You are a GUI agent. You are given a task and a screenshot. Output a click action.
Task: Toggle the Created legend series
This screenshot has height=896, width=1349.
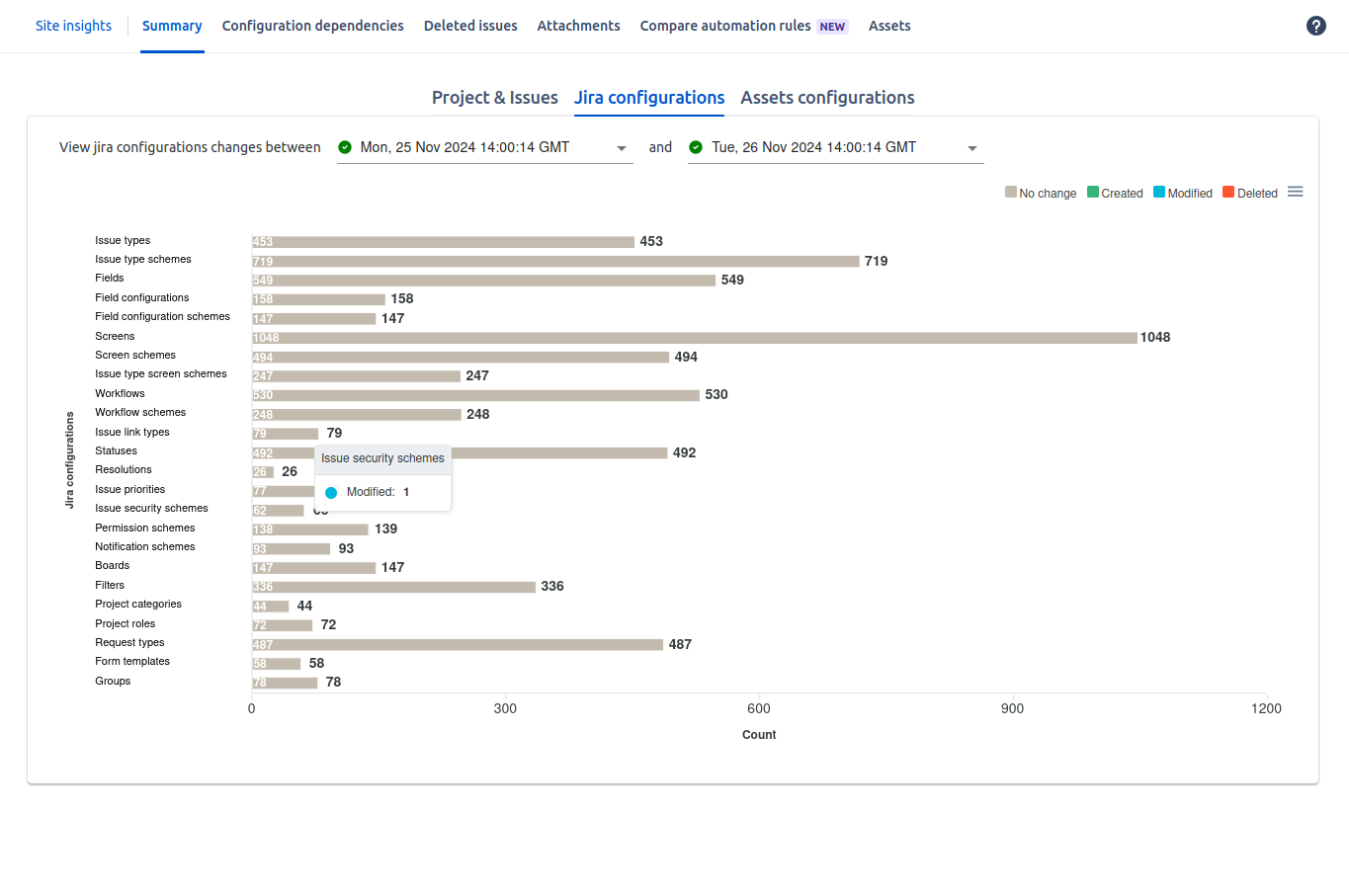pyautogui.click(x=1115, y=193)
